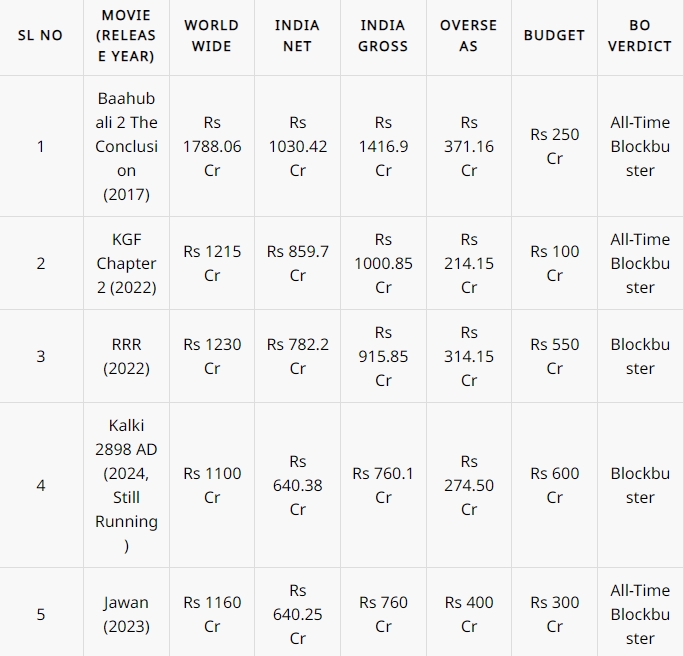The width and height of the screenshot is (684, 656).
Task: Click the Rs 600 Cr budget cell
Action: click(x=554, y=485)
